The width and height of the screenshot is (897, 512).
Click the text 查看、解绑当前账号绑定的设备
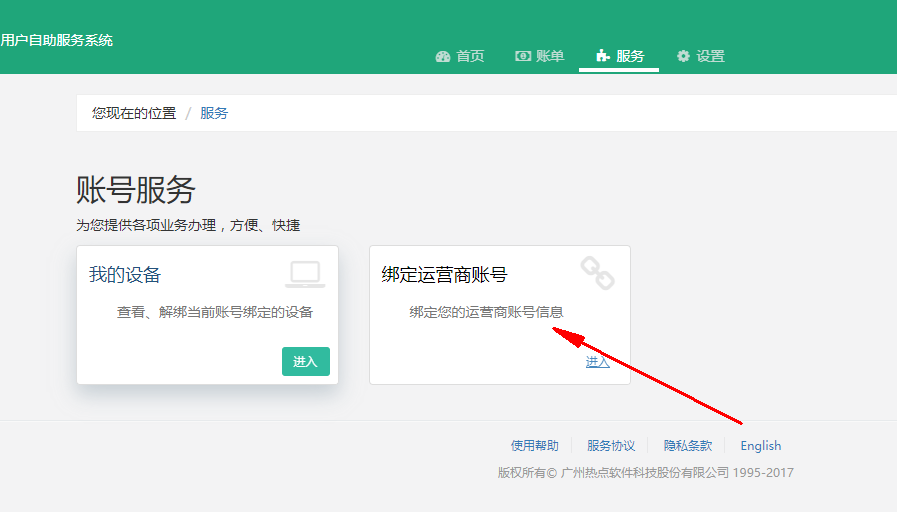pos(215,312)
